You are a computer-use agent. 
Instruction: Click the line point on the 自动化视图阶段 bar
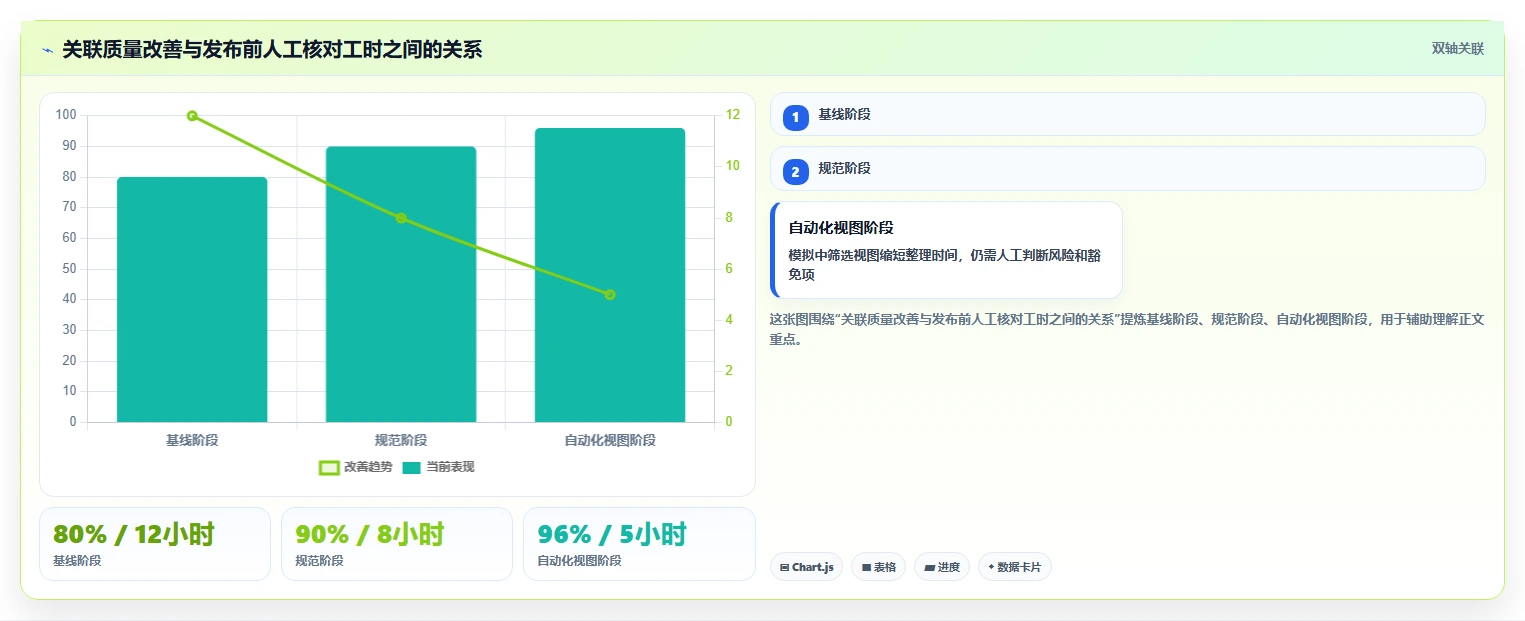click(x=610, y=294)
